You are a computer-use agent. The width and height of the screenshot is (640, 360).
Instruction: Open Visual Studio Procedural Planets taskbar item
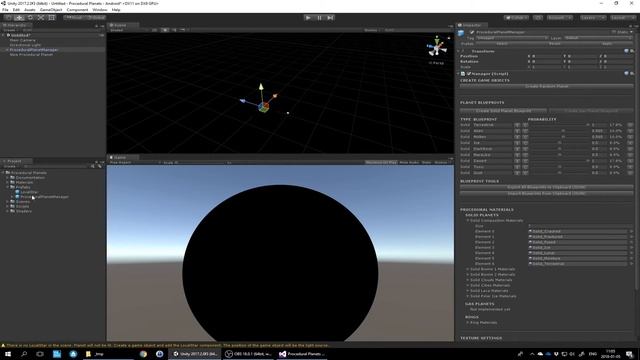click(x=302, y=354)
